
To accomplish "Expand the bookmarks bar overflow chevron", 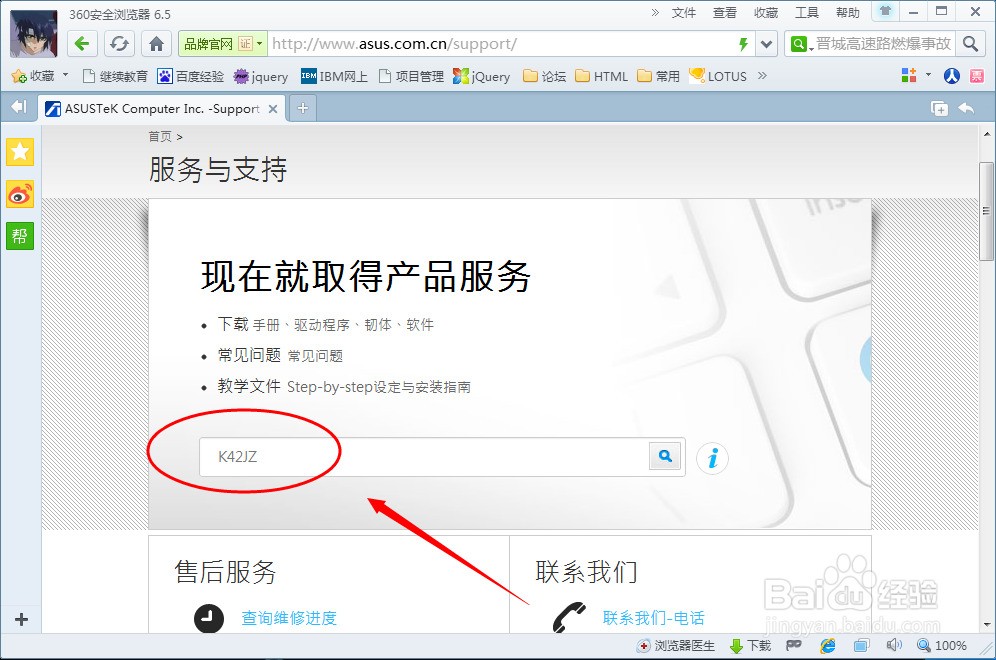I will (762, 76).
